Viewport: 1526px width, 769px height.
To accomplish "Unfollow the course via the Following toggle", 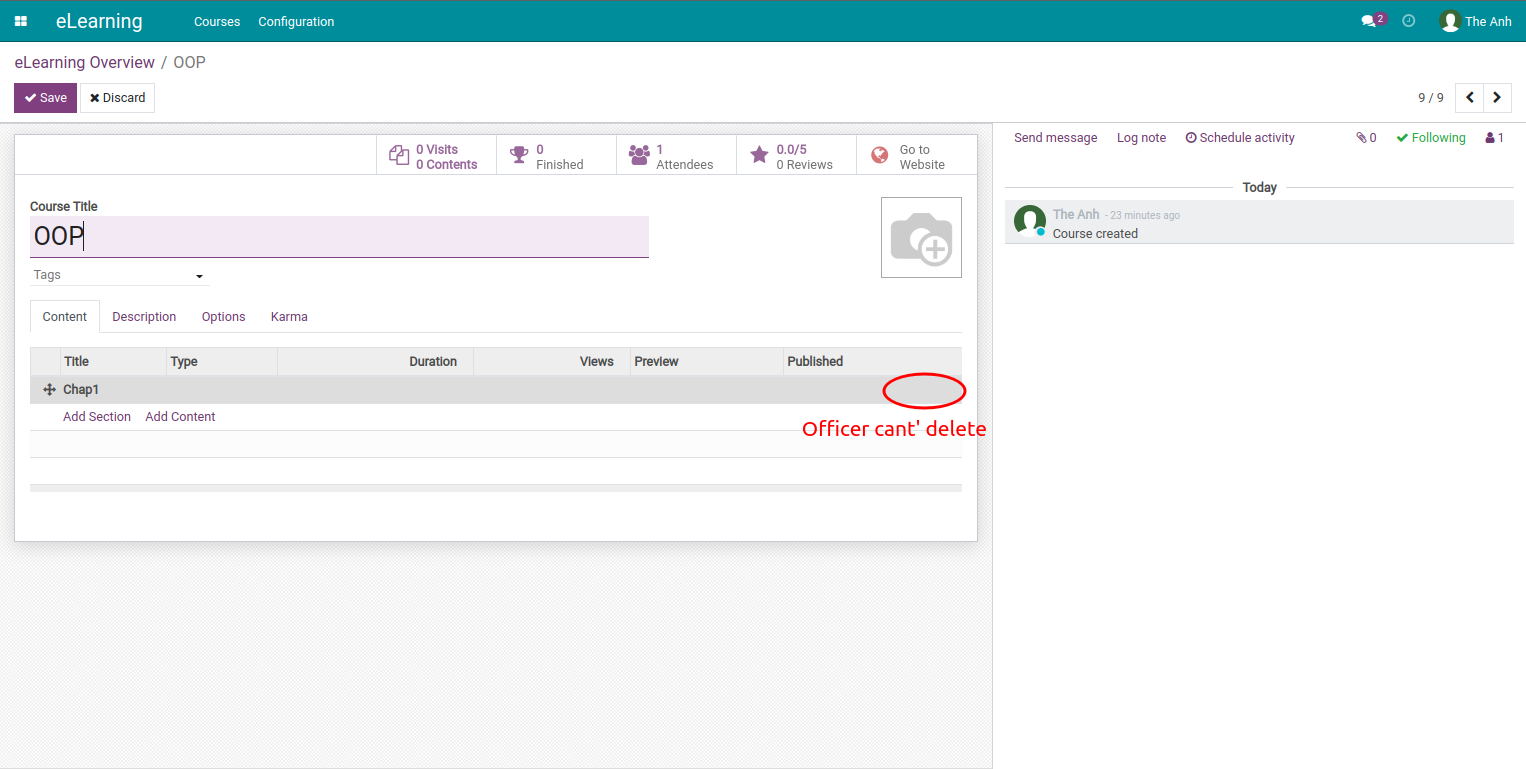I will click(1430, 137).
